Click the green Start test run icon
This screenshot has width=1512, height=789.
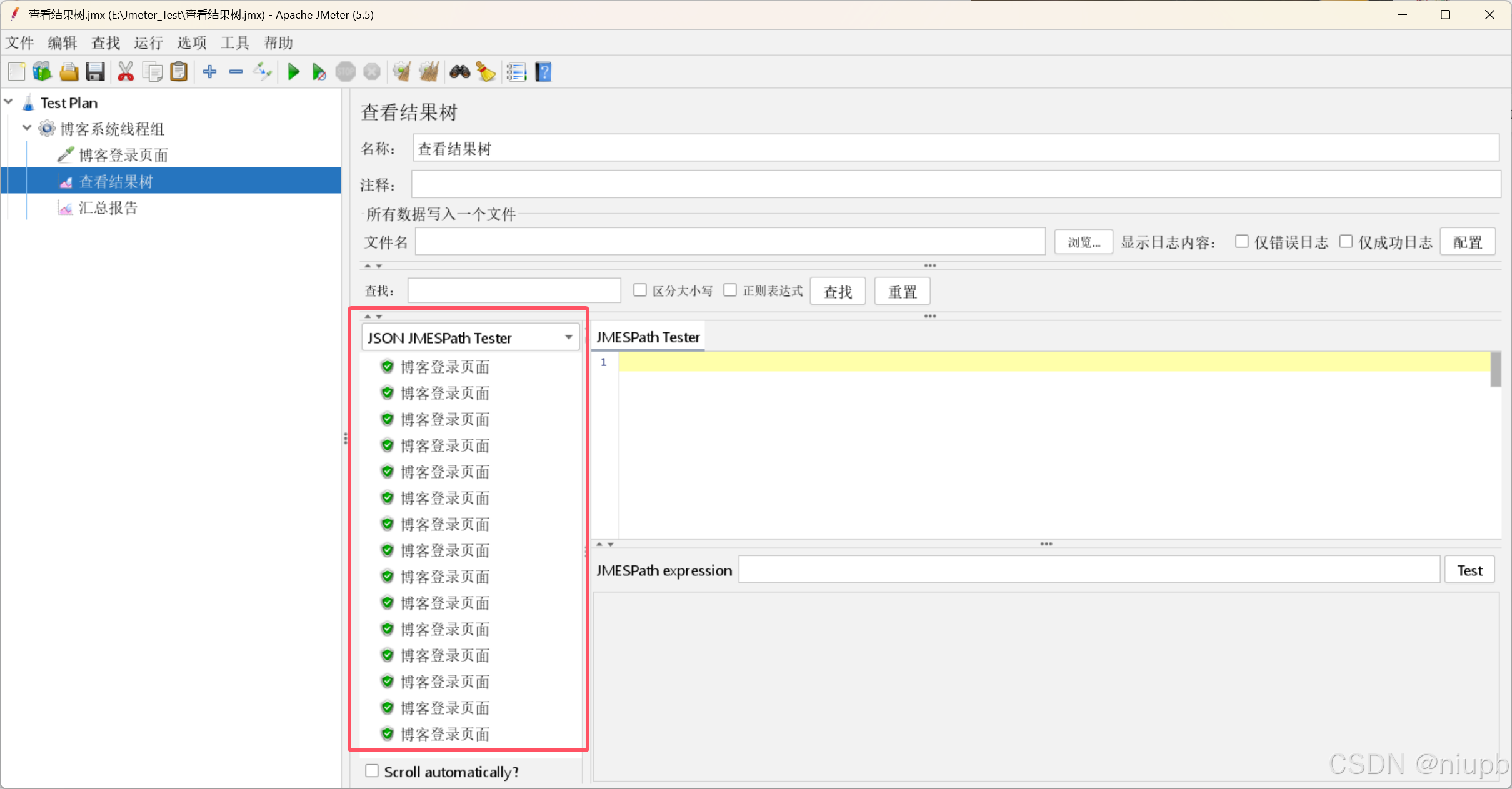click(x=293, y=72)
